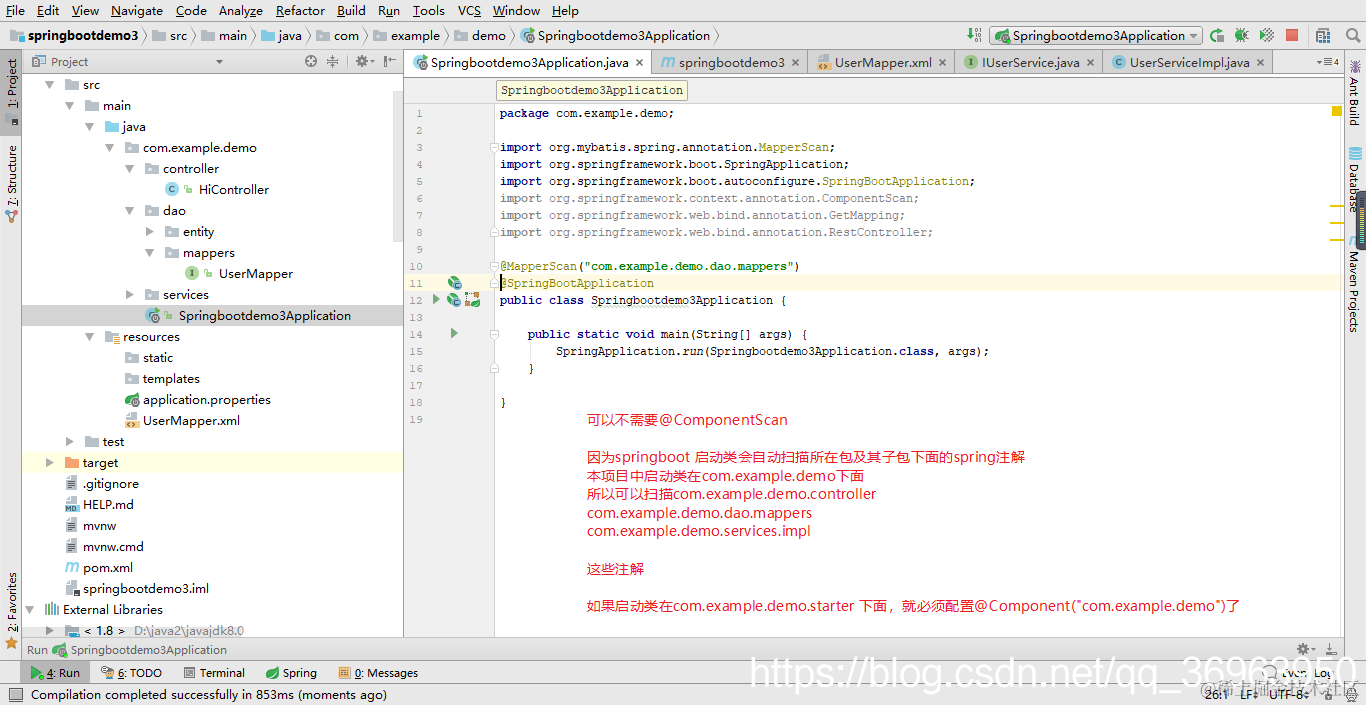Stop the running application with red square
The height and width of the screenshot is (705, 1366).
pyautogui.click(x=1292, y=35)
